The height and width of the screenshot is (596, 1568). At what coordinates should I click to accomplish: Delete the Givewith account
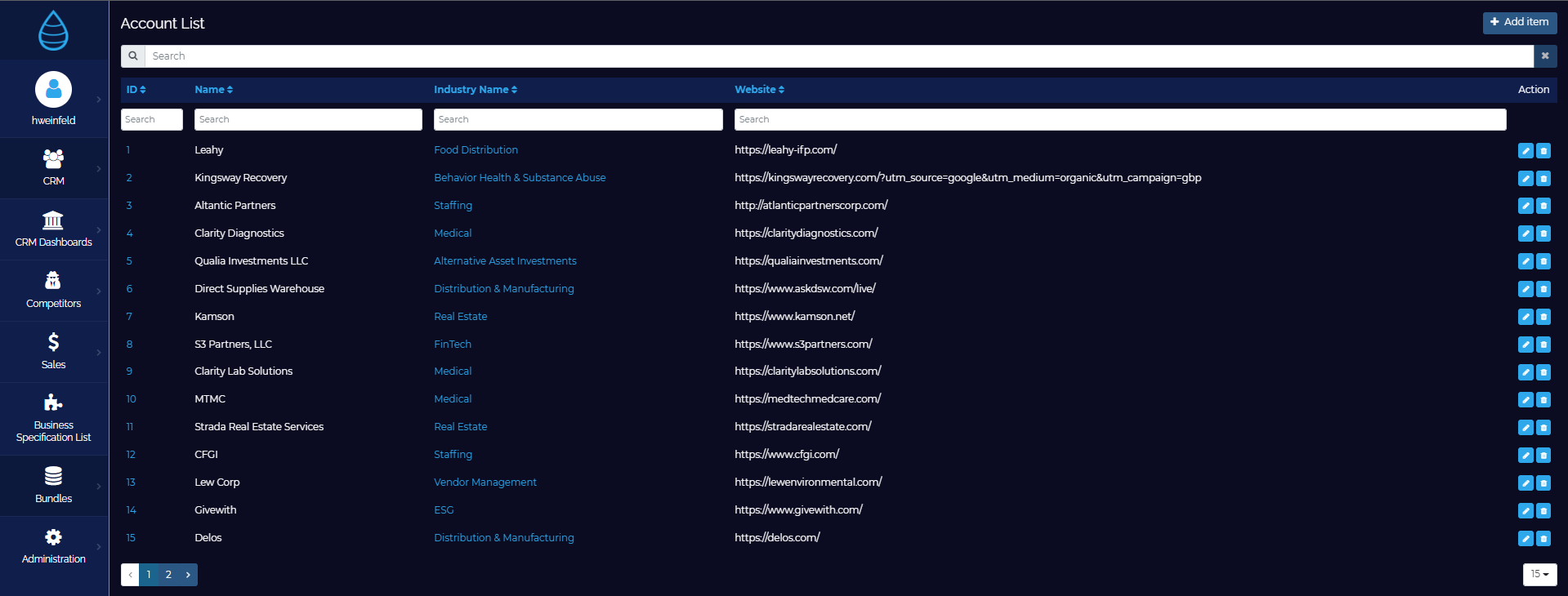coord(1543,510)
